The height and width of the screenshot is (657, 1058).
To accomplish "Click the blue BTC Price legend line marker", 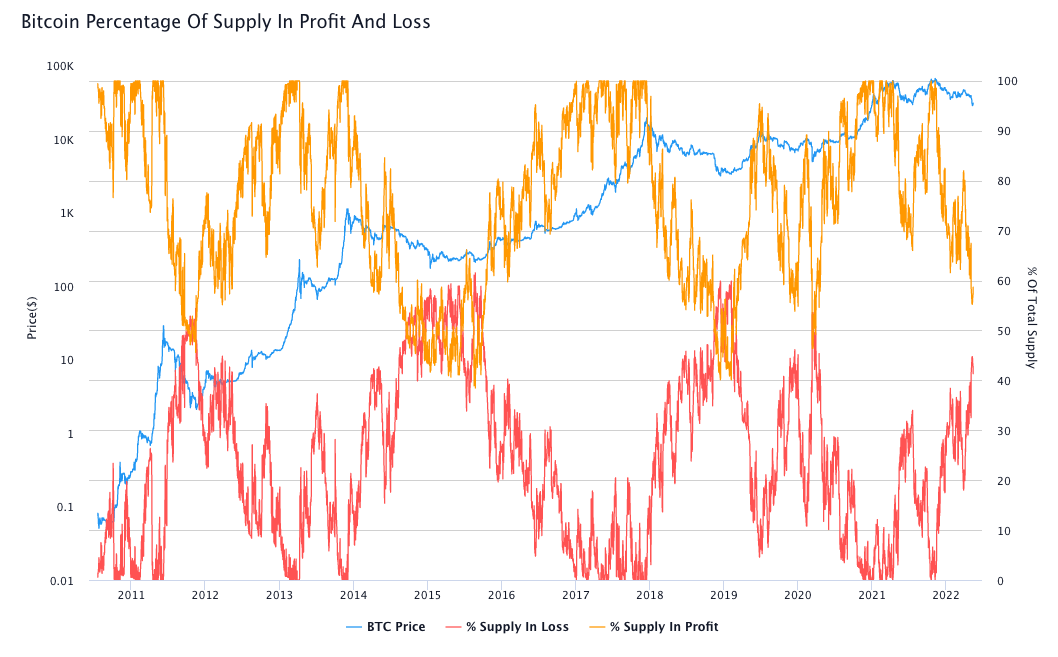I will [354, 627].
